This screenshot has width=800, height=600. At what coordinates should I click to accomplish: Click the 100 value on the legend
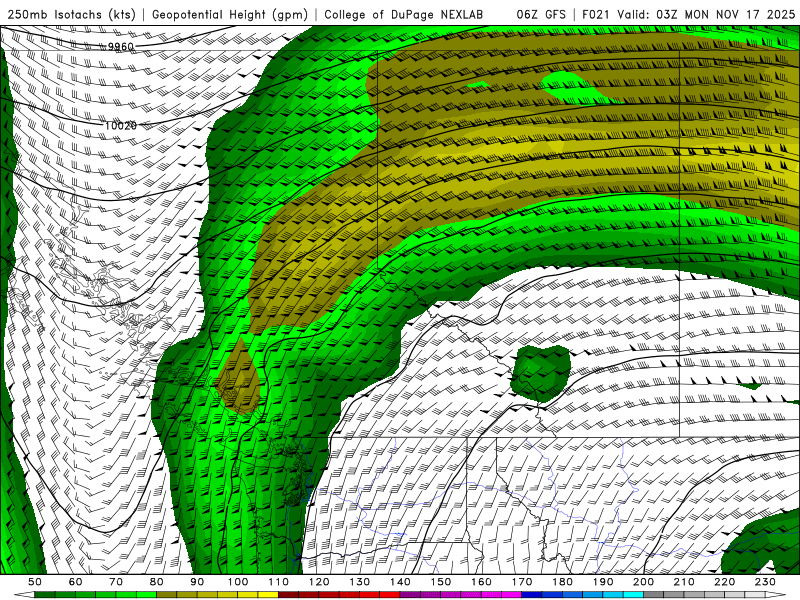point(238,582)
